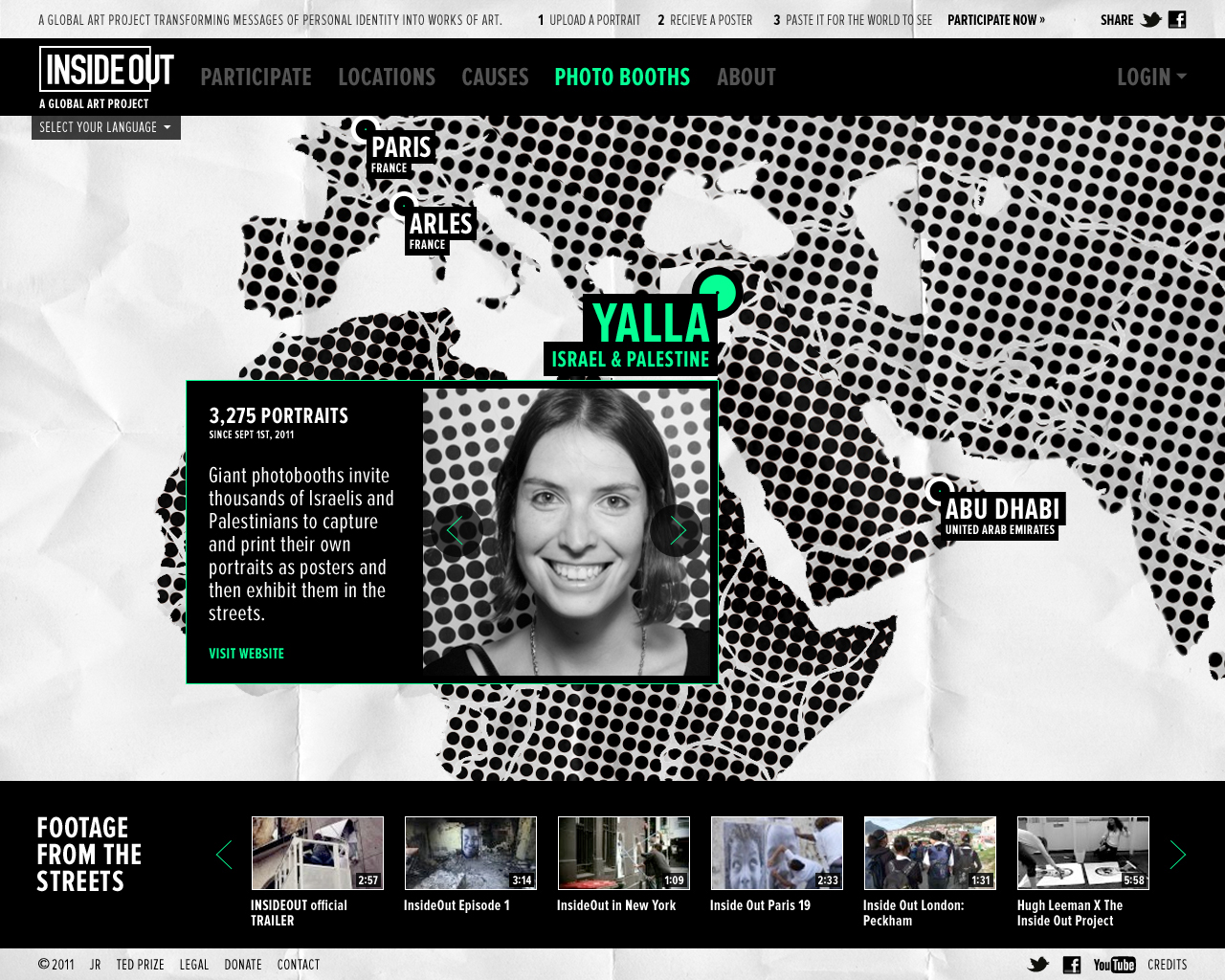The width and height of the screenshot is (1225, 980).
Task: Open the Contact footer link
Action: coord(299,965)
